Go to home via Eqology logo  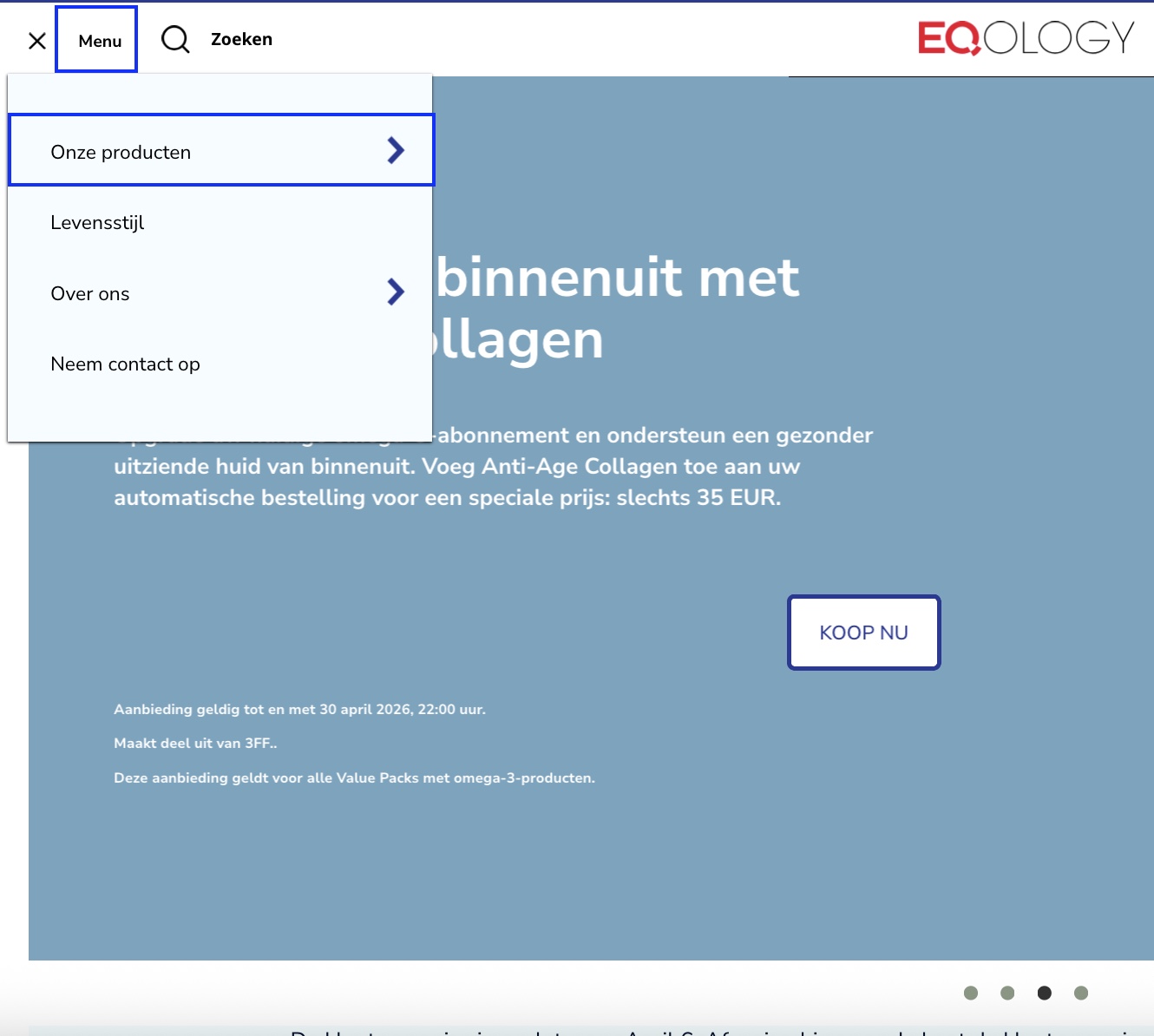pos(1026,38)
